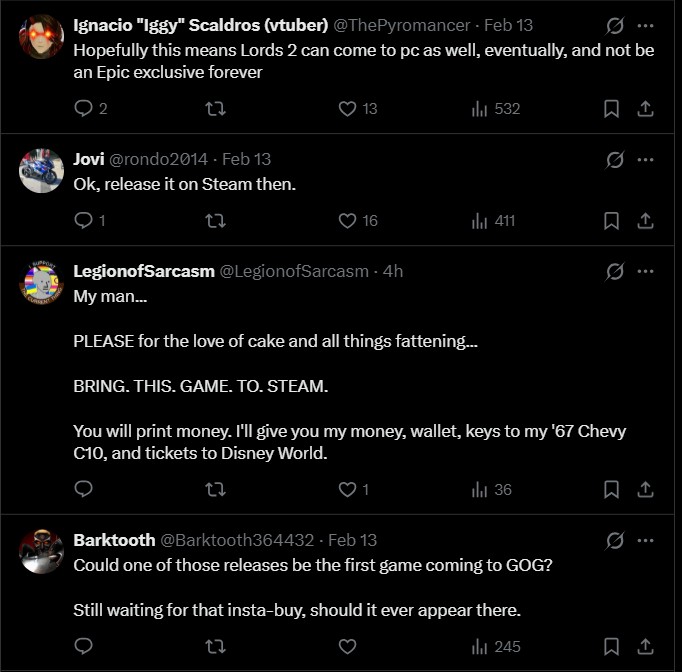This screenshot has width=682, height=672.
Task: Open more options on Ignacio's tweet
Action: click(x=646, y=24)
